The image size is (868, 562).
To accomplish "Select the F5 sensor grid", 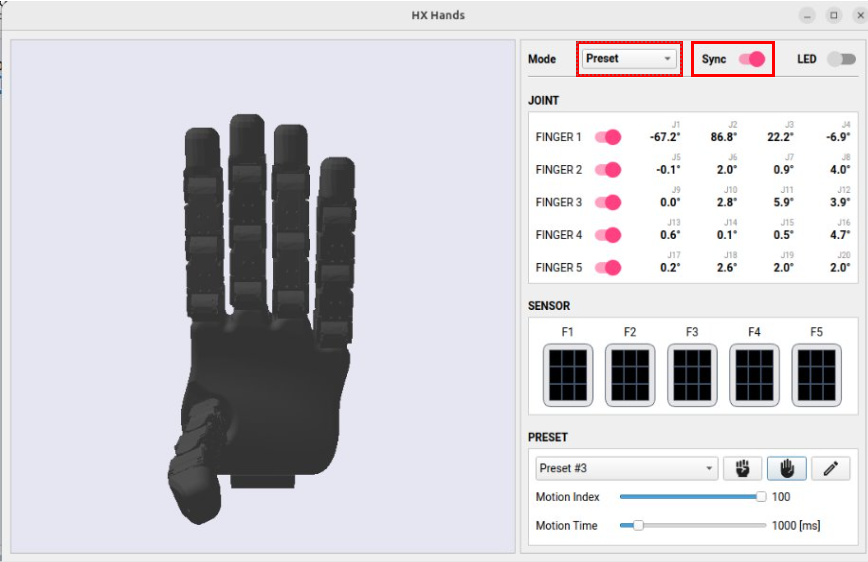I will tap(816, 375).
